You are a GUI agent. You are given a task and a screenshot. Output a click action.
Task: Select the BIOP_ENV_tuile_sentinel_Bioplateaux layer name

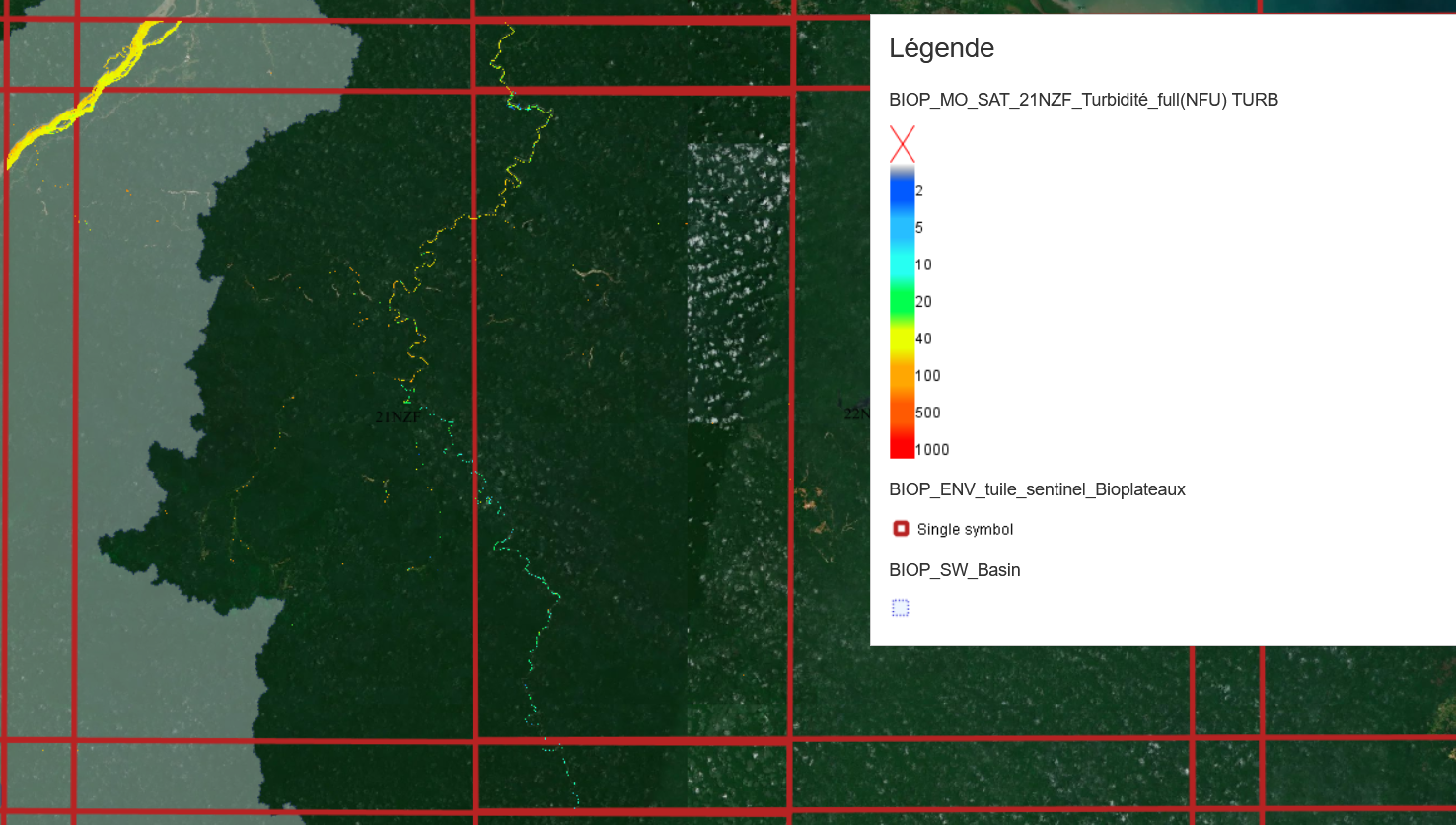(1037, 489)
